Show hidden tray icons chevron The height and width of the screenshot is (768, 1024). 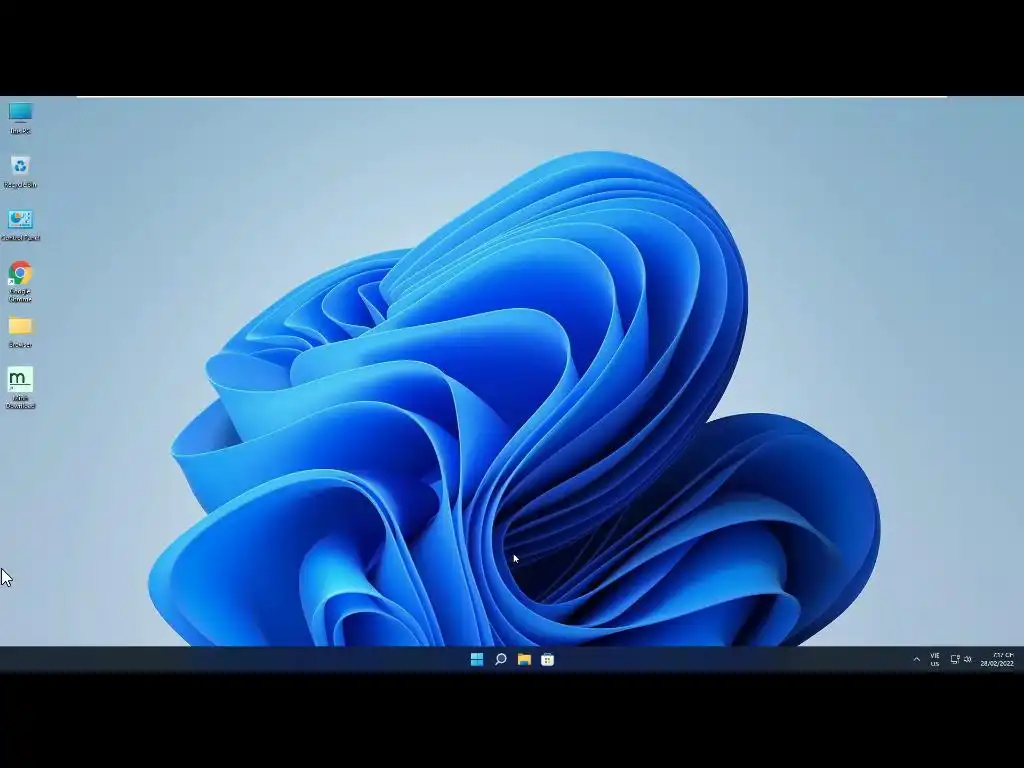tap(916, 660)
